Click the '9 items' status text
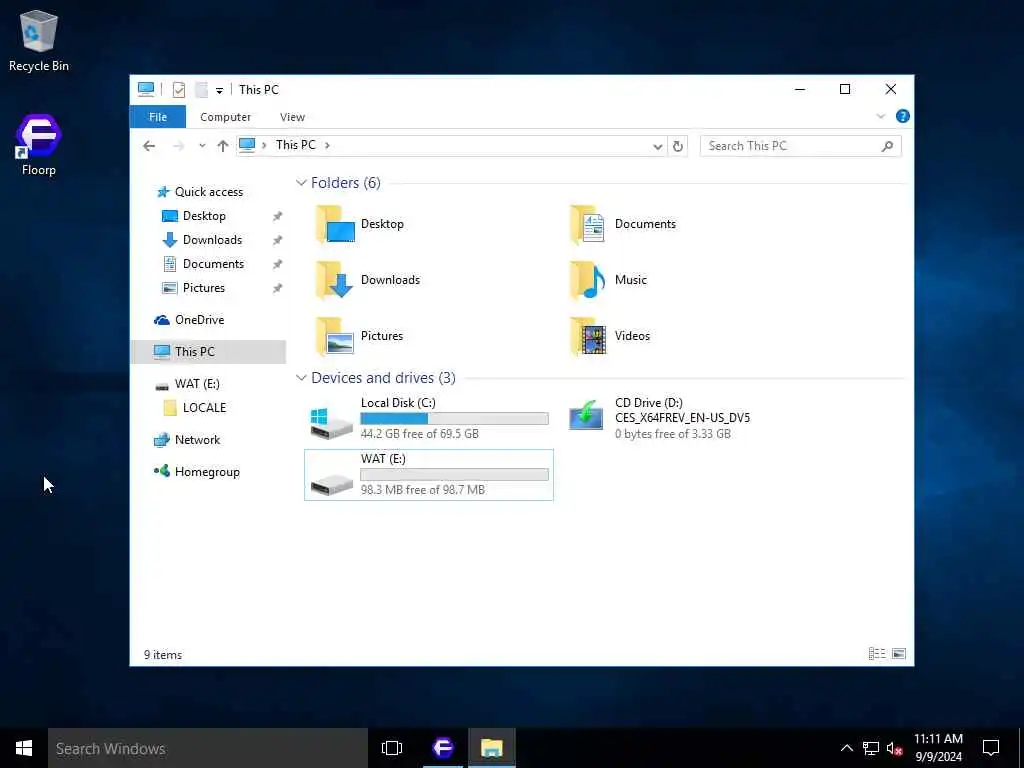 (x=163, y=655)
